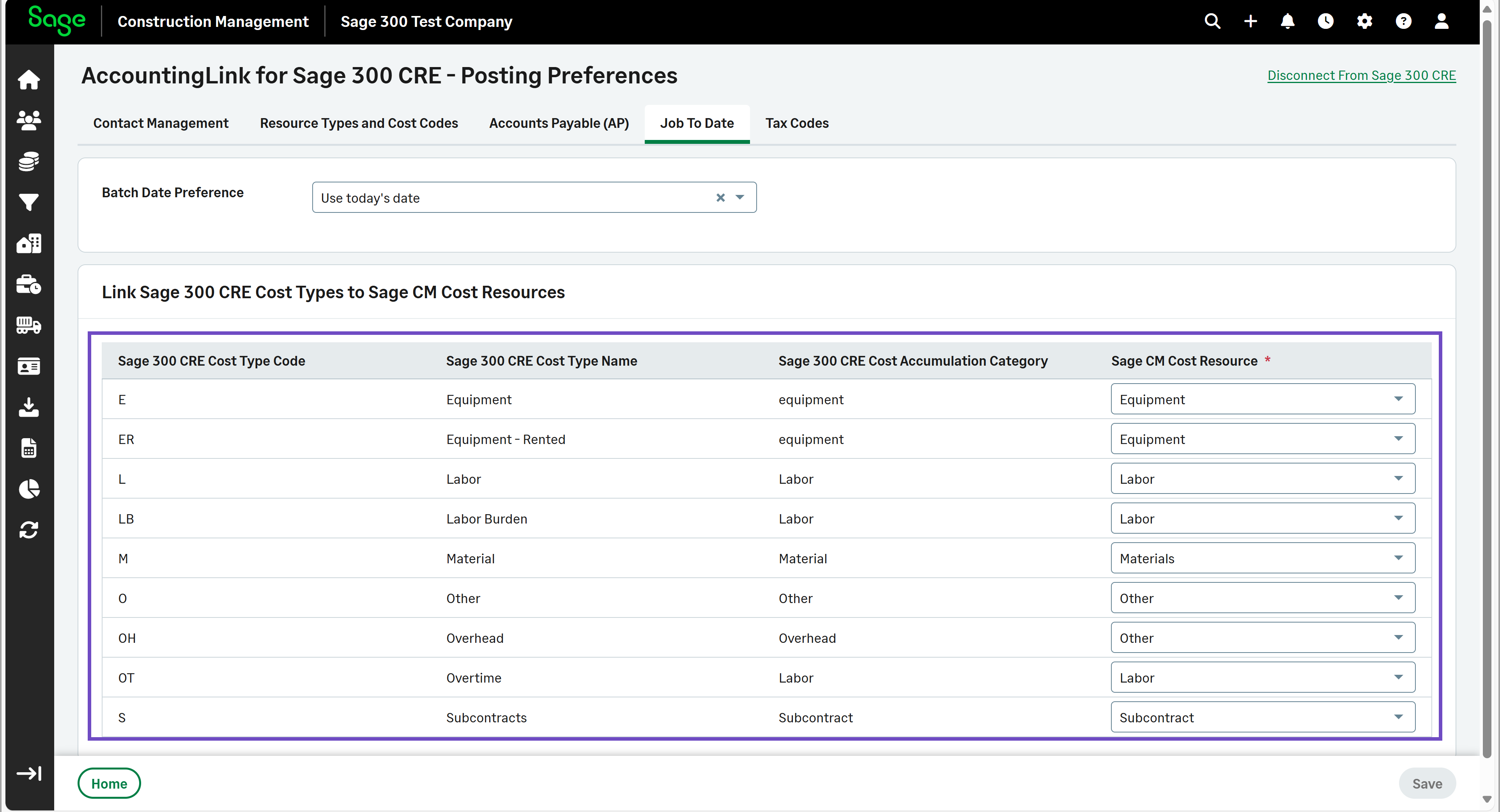Open the help question mark icon
Screen dimensions: 1500x812
coord(1403,21)
